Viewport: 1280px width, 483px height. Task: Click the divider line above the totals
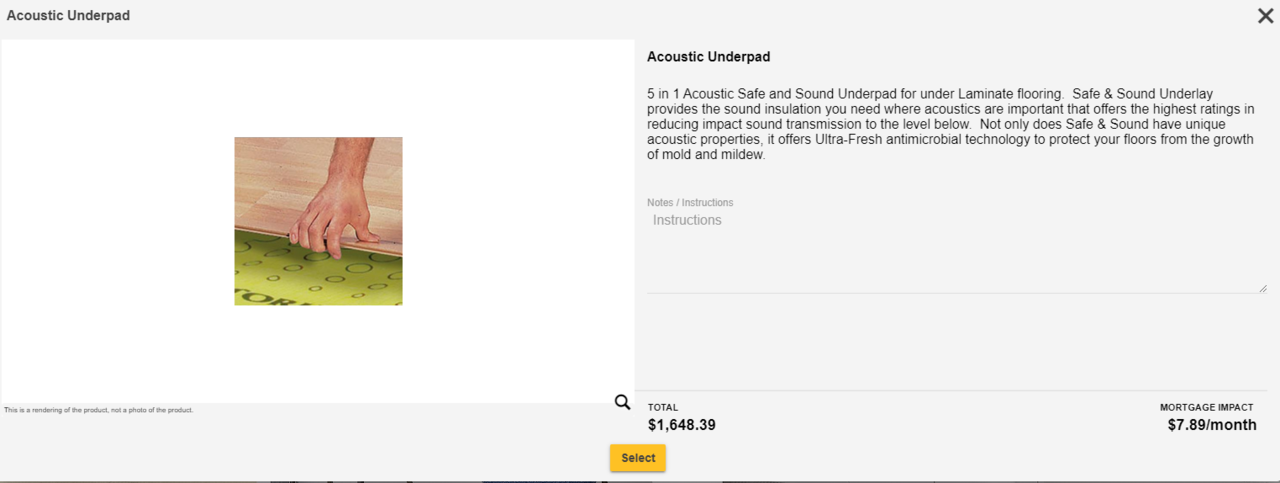pyautogui.click(x=957, y=390)
